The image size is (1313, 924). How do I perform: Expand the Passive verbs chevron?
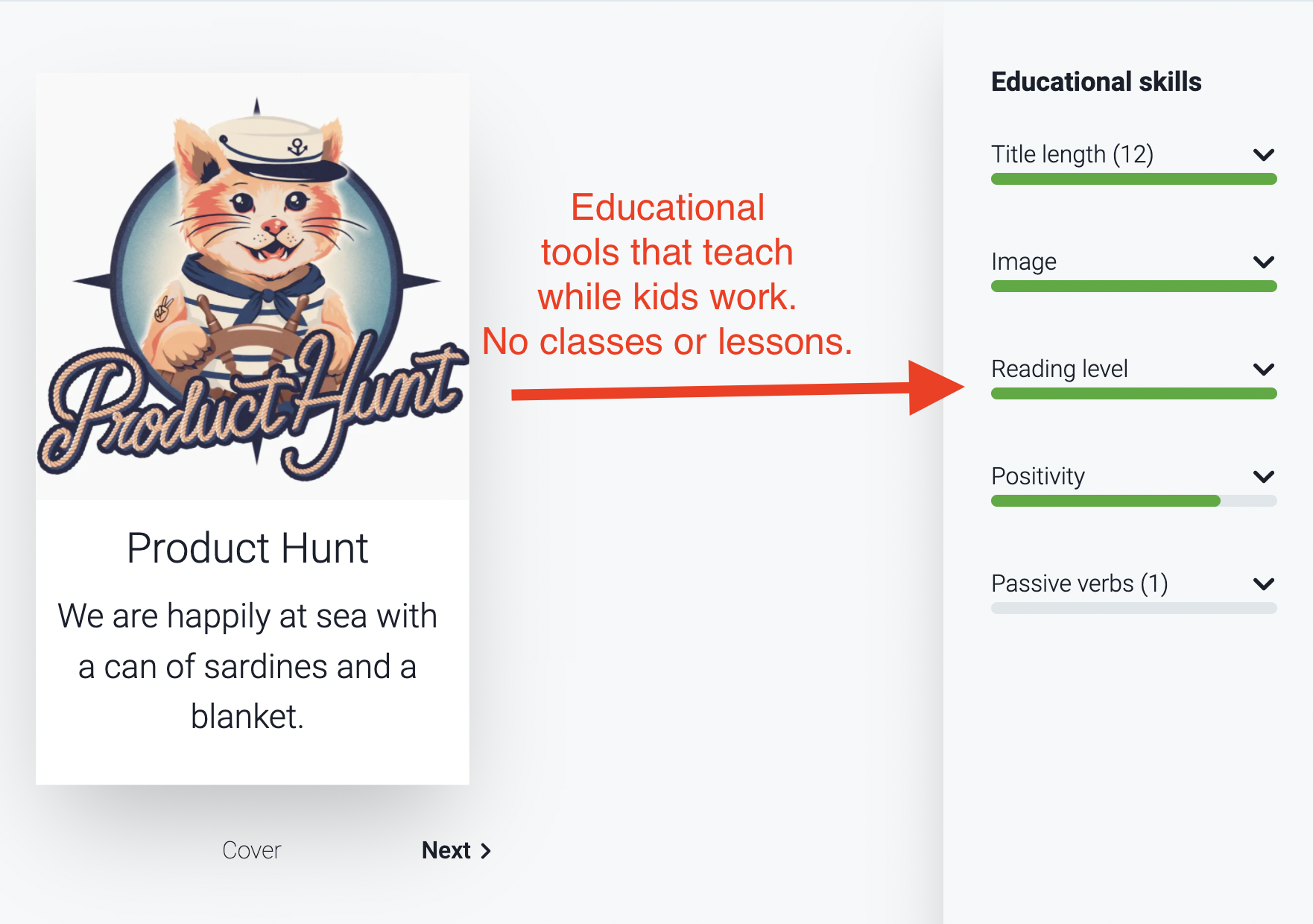point(1264,584)
